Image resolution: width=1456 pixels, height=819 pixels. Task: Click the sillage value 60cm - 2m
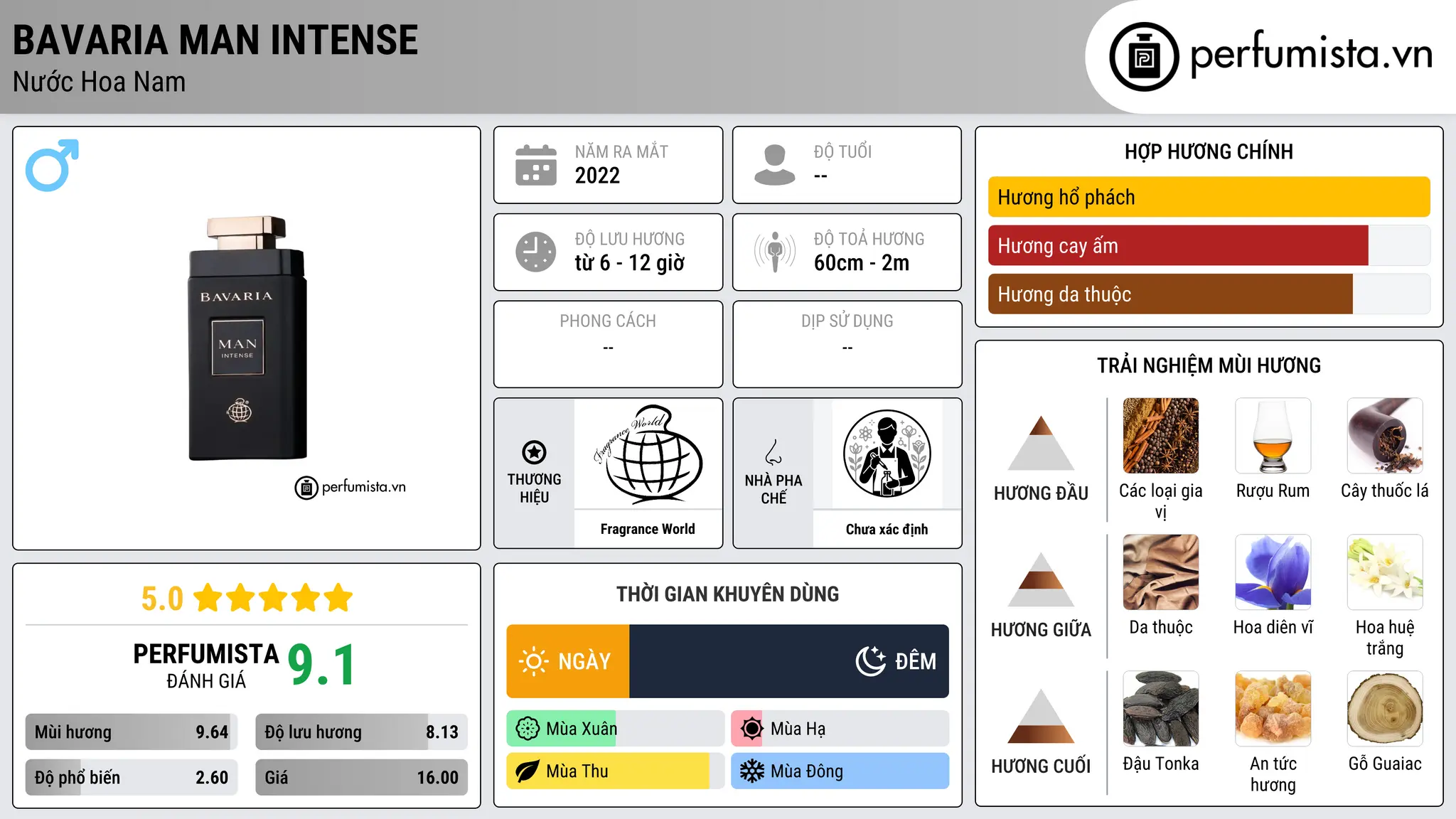(x=862, y=263)
